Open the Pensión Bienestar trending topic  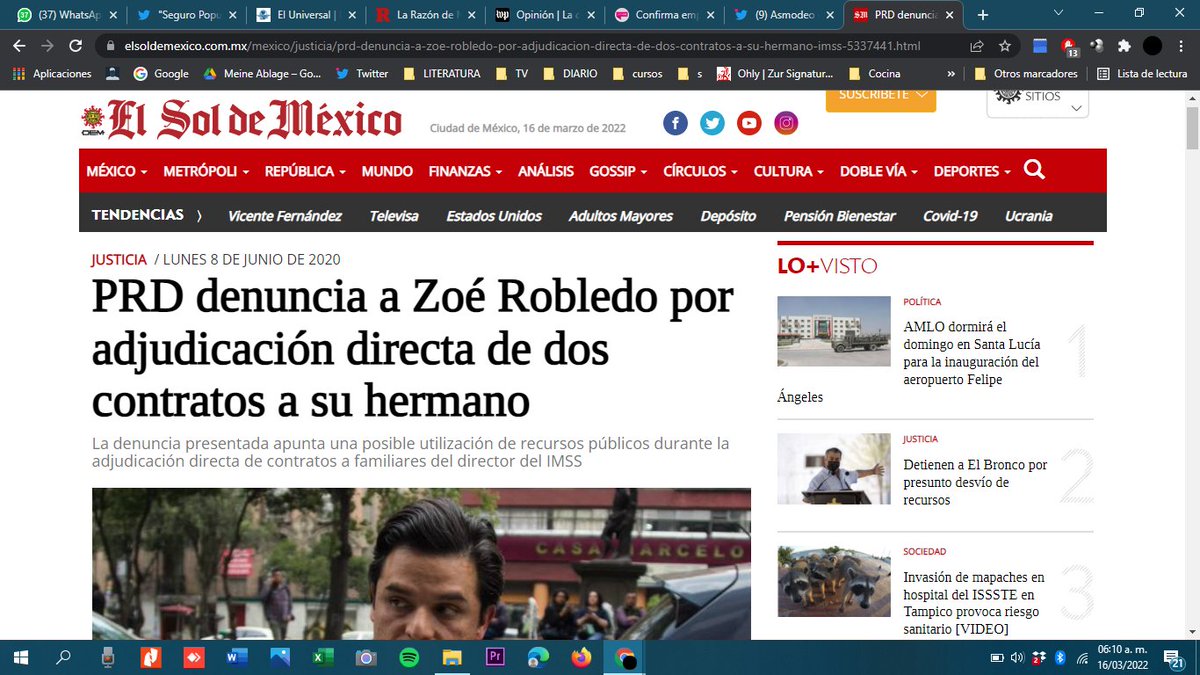pos(840,215)
